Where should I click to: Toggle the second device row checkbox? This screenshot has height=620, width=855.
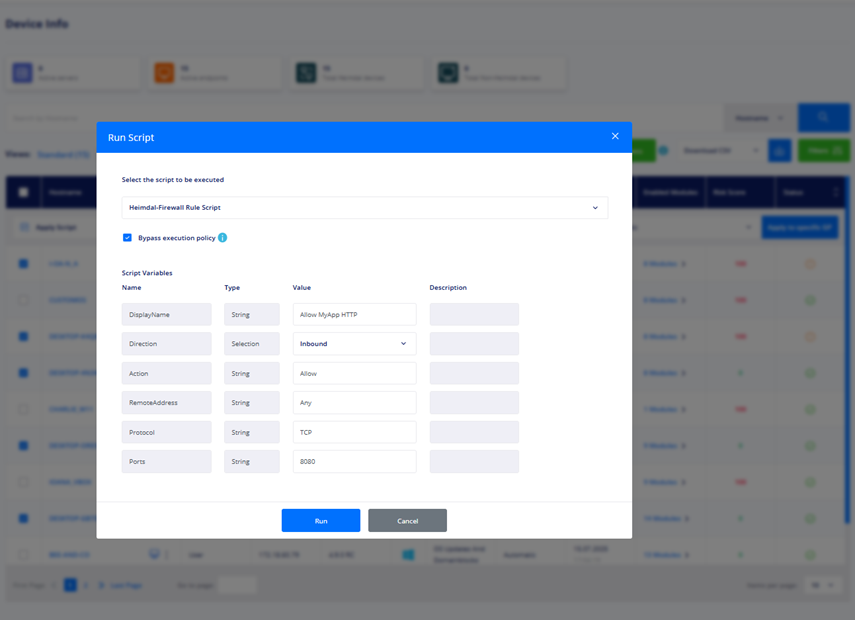[x=23, y=300]
